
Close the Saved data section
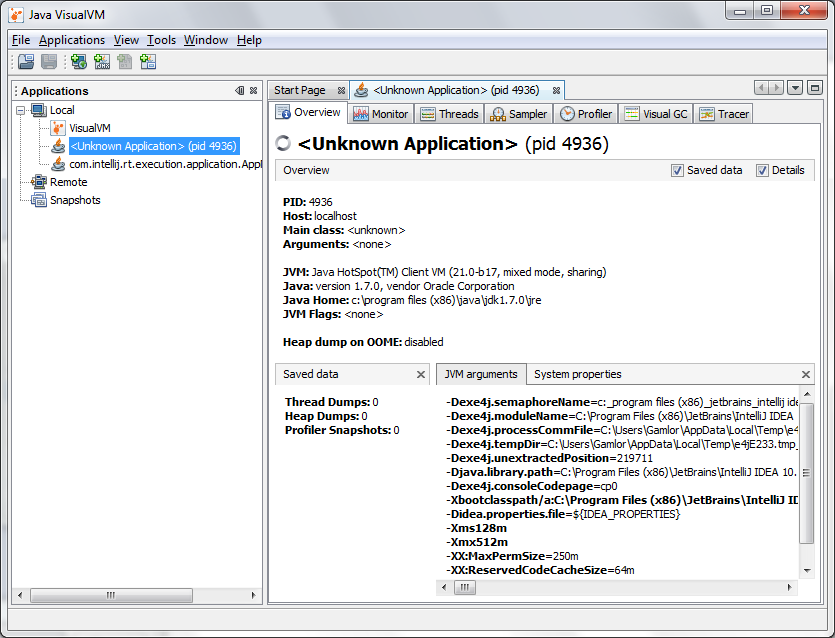(x=421, y=374)
